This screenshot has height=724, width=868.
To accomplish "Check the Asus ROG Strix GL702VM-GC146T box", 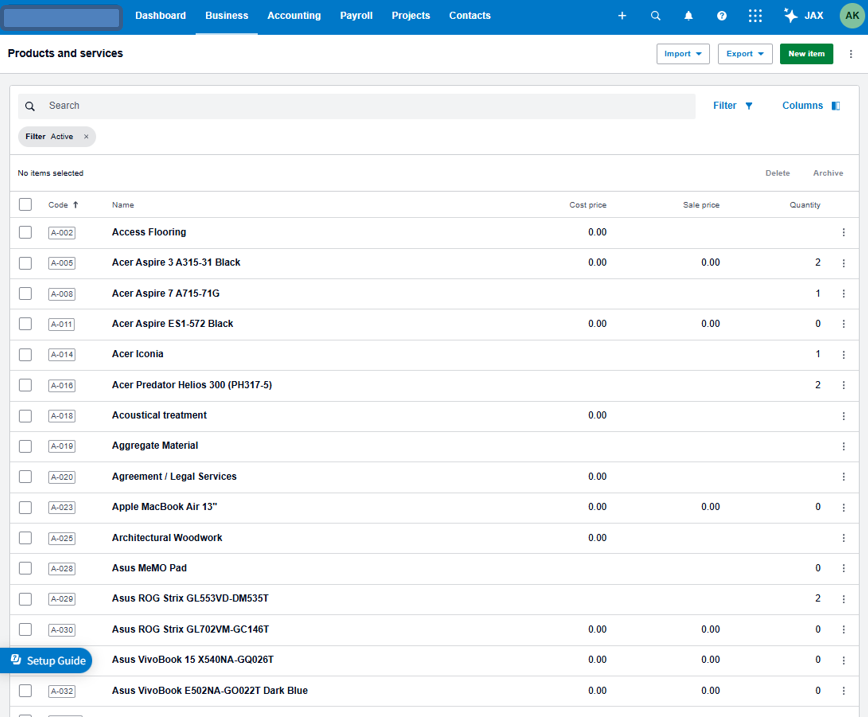I will [25, 629].
